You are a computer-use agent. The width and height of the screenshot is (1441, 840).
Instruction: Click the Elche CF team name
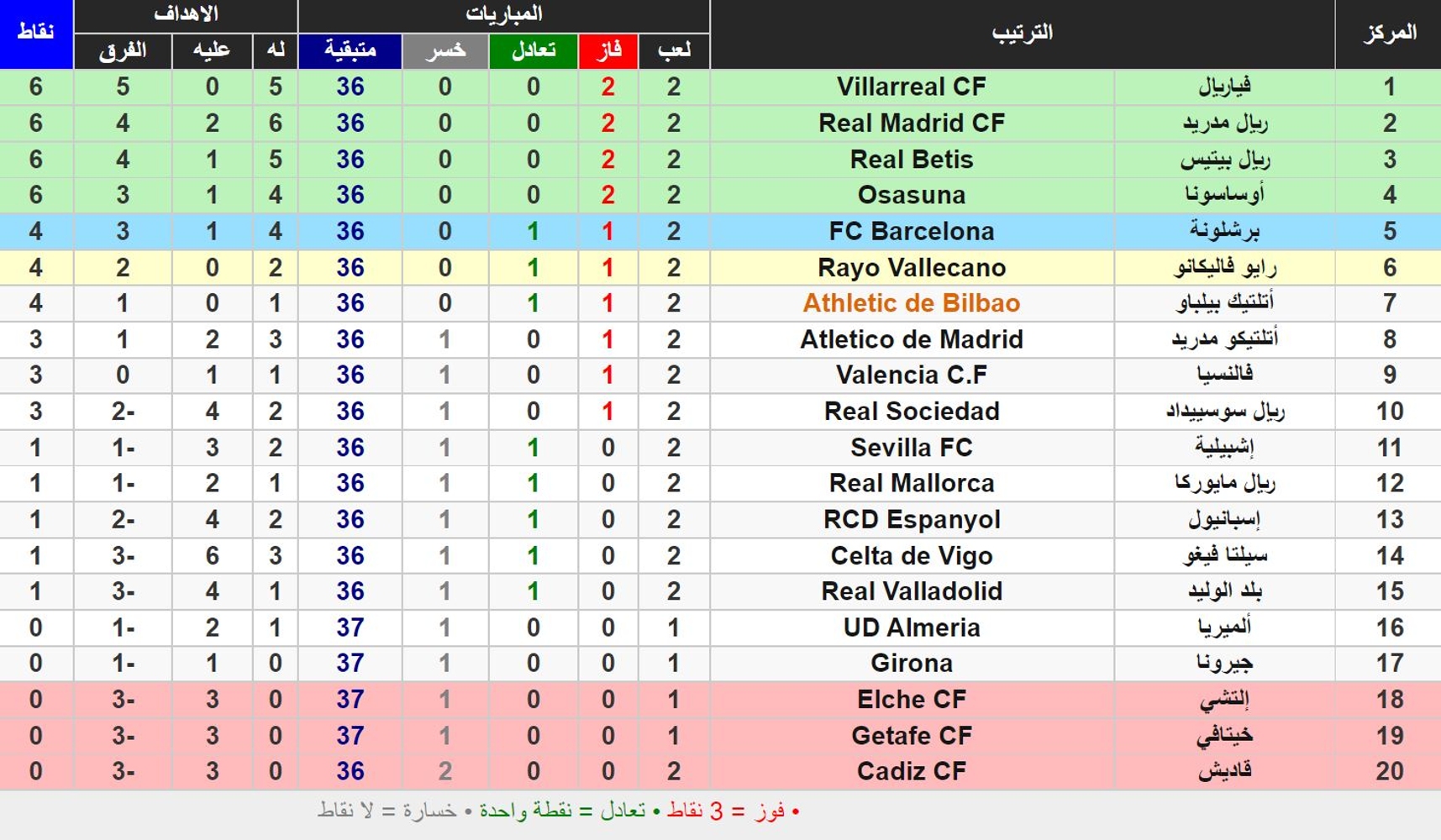click(911, 699)
